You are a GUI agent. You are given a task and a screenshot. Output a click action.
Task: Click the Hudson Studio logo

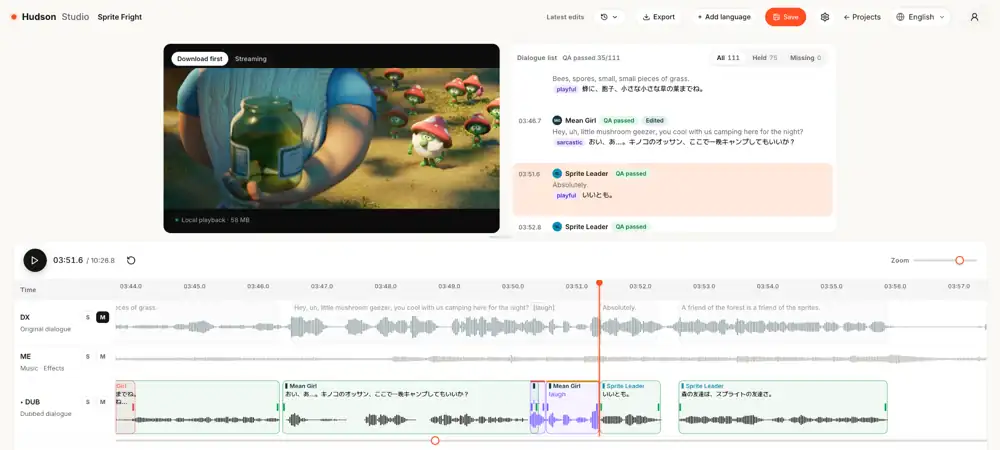click(50, 17)
